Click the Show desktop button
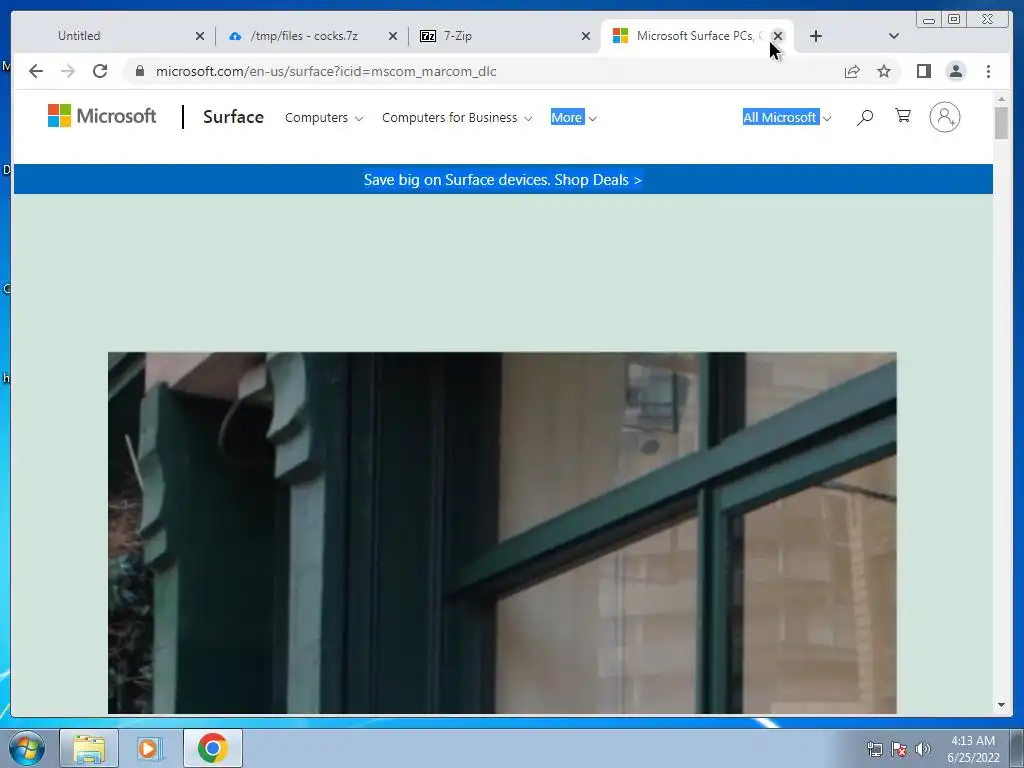Viewport: 1024px width, 768px height. tap(1017, 748)
